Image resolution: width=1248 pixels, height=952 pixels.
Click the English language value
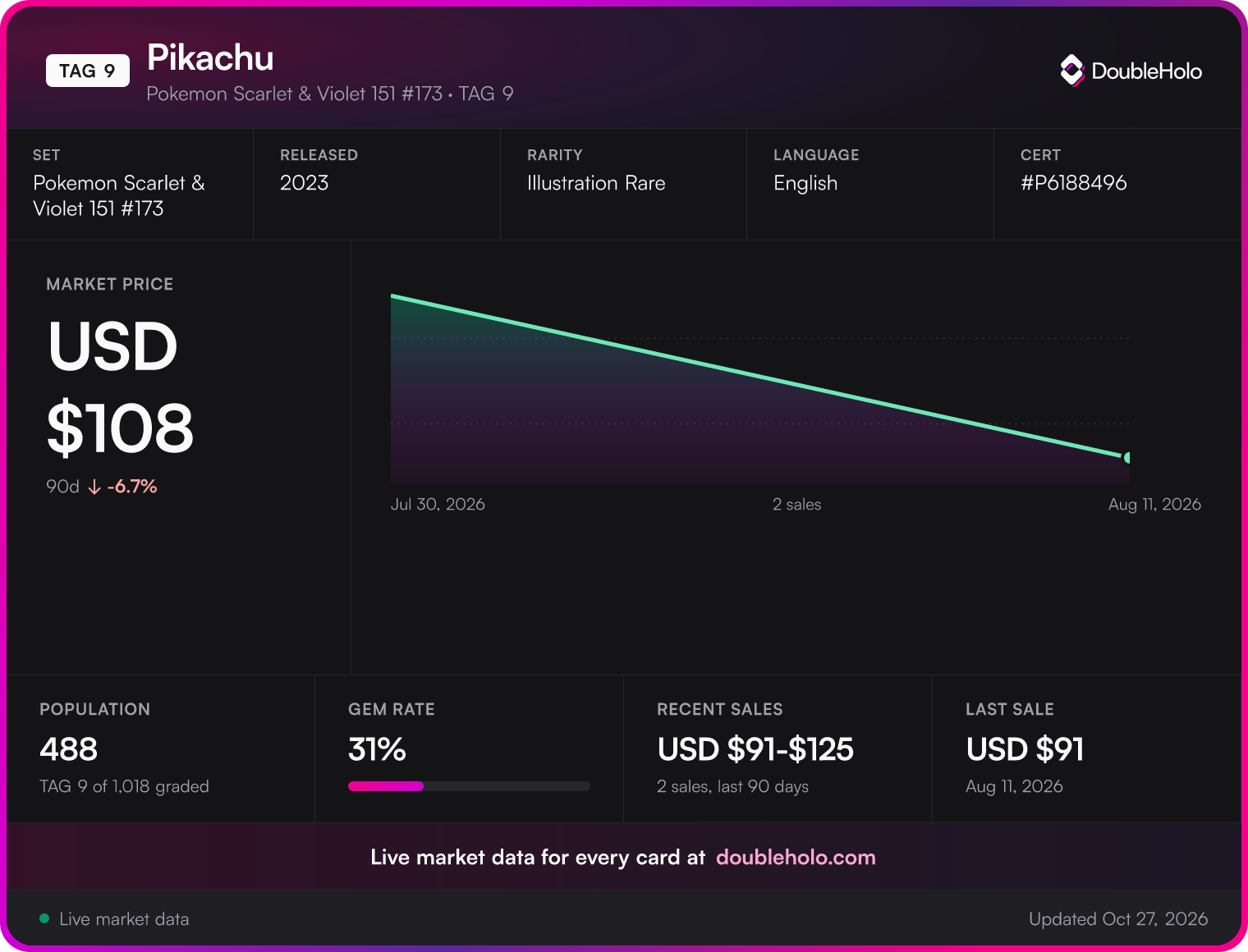tap(805, 183)
